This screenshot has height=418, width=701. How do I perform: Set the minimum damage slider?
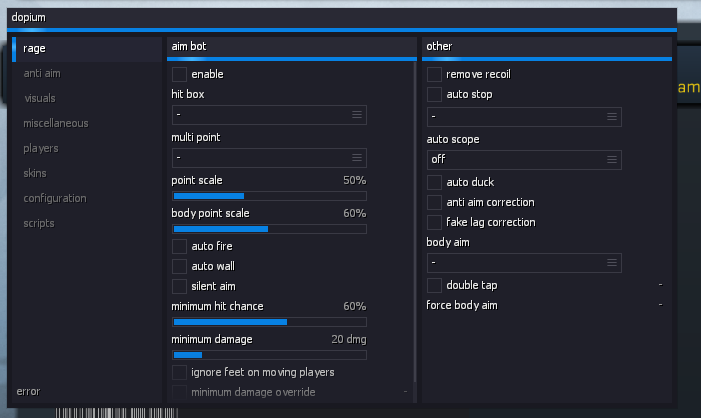tap(269, 355)
